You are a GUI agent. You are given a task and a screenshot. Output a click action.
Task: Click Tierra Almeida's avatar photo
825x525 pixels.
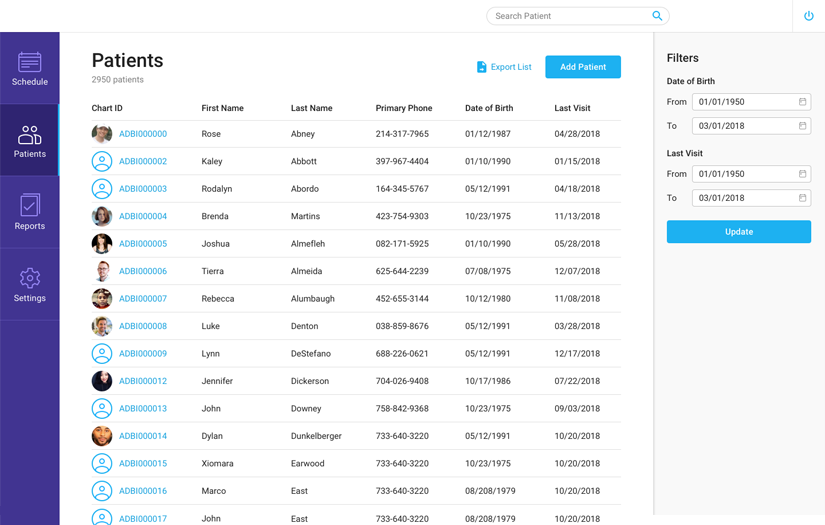pos(102,271)
